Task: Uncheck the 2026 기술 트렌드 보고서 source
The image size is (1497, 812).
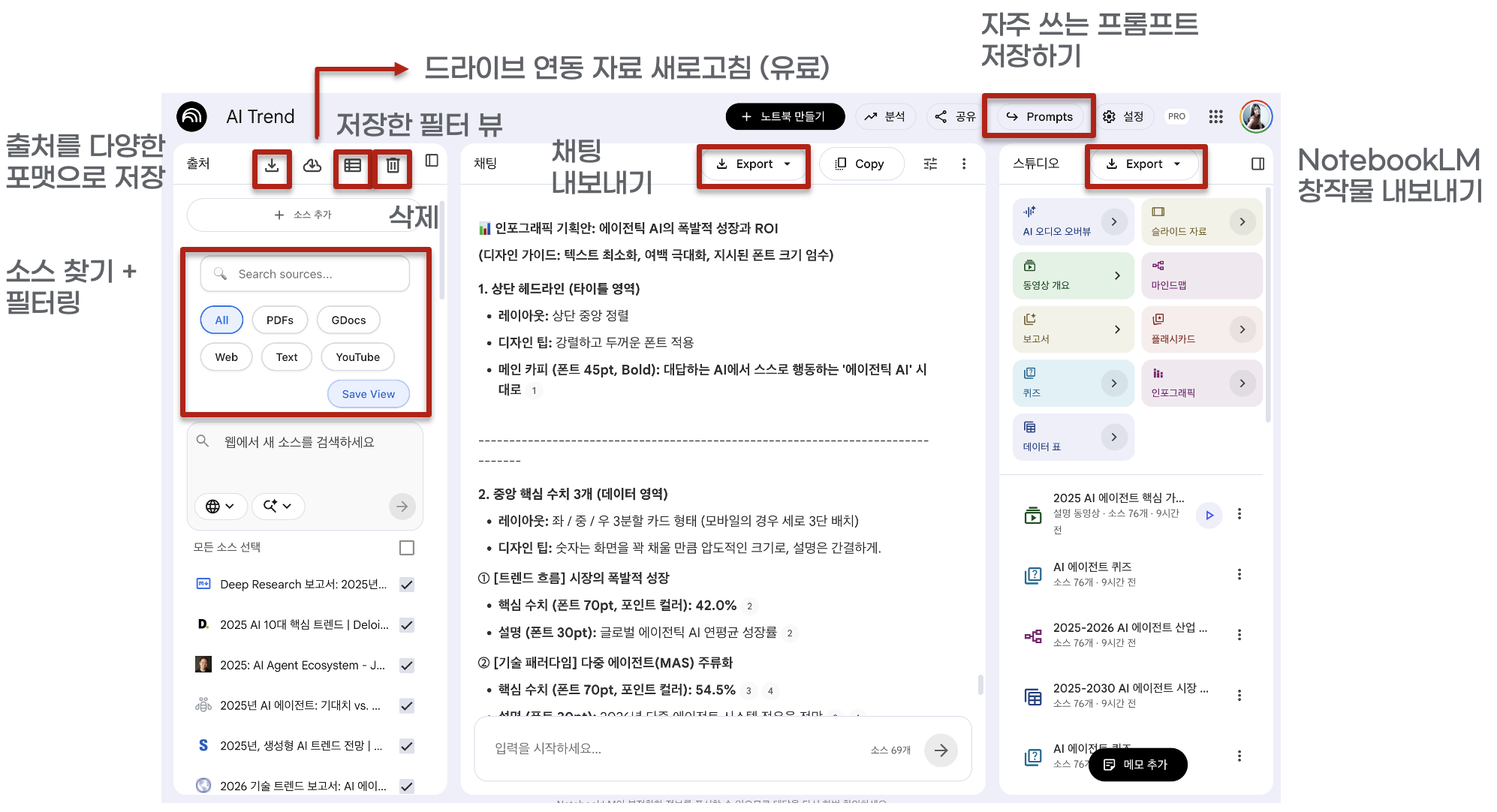Action: pyautogui.click(x=407, y=786)
